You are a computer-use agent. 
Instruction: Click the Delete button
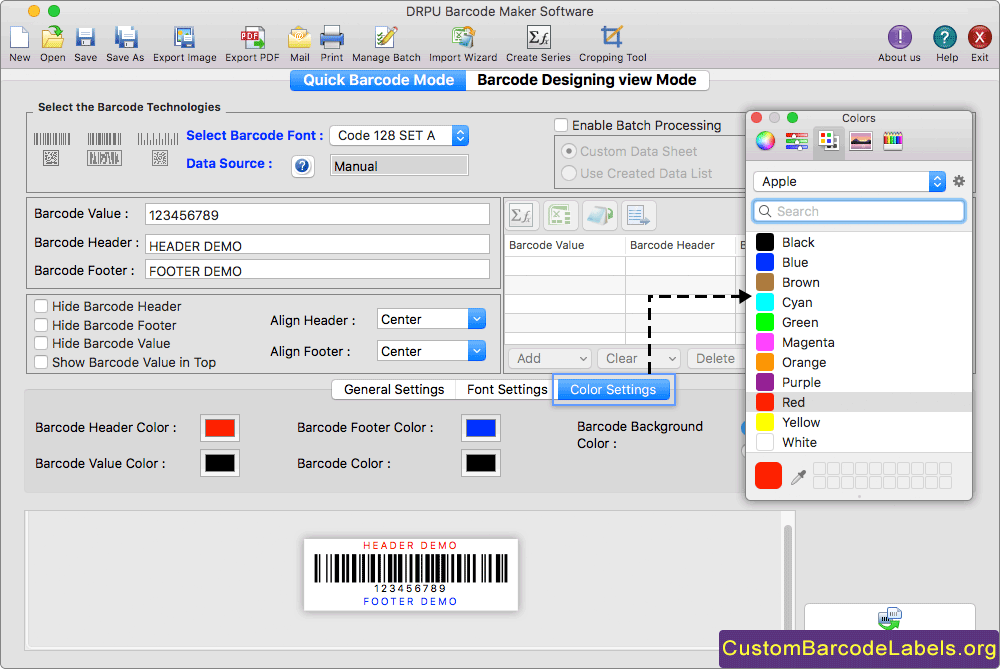[715, 358]
